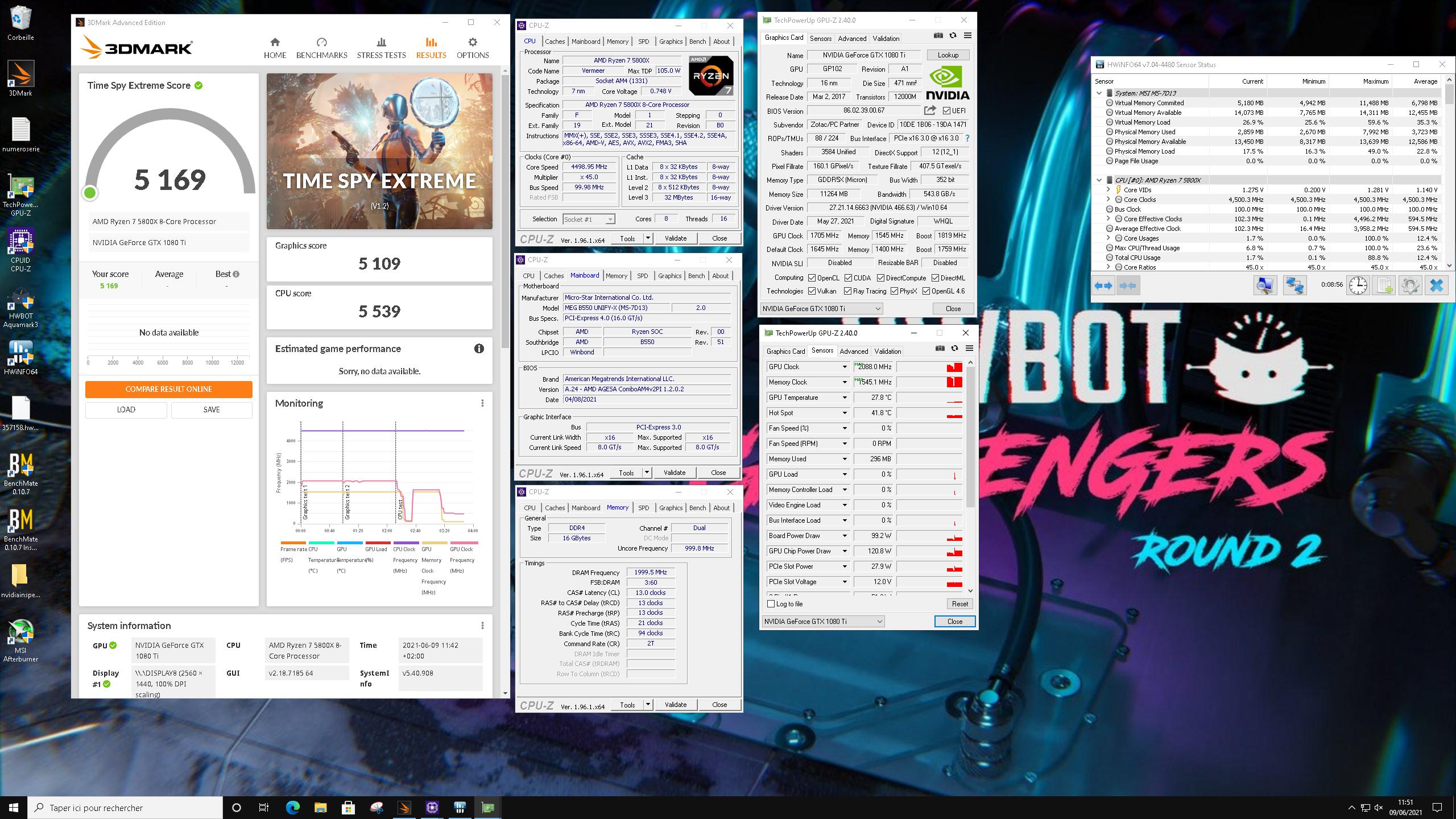Image resolution: width=1456 pixels, height=819 pixels.
Task: Click Reset button in GPU-Z Sensors
Action: [x=959, y=604]
